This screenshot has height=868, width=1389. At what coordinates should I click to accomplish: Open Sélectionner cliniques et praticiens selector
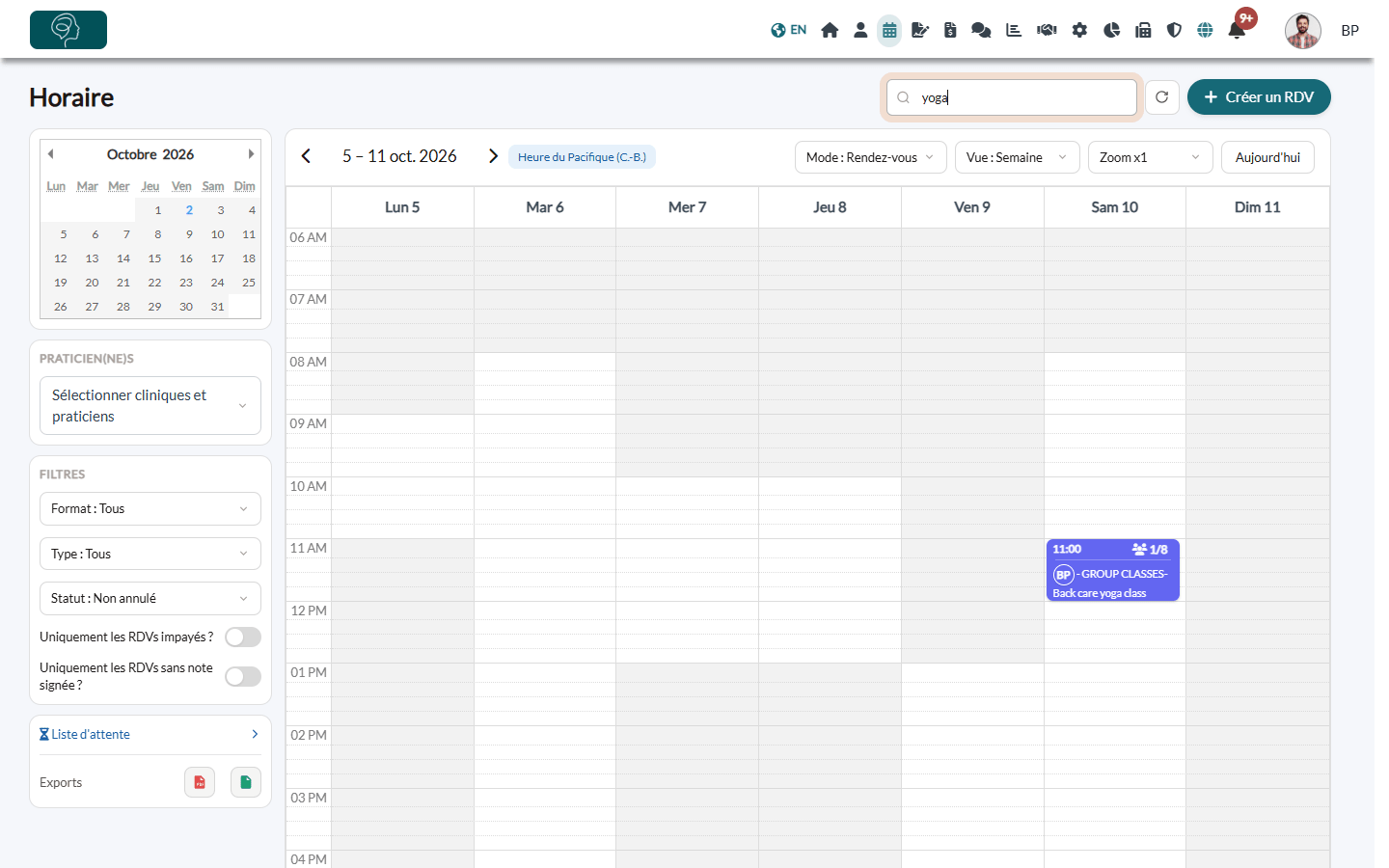(150, 406)
